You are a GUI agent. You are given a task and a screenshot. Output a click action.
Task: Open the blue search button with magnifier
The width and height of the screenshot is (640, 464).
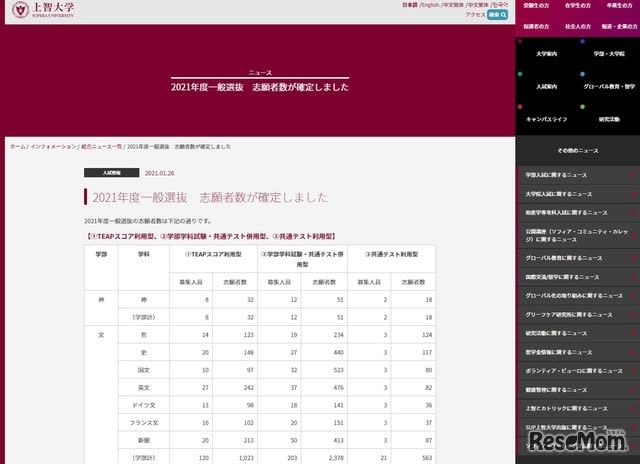[x=497, y=15]
